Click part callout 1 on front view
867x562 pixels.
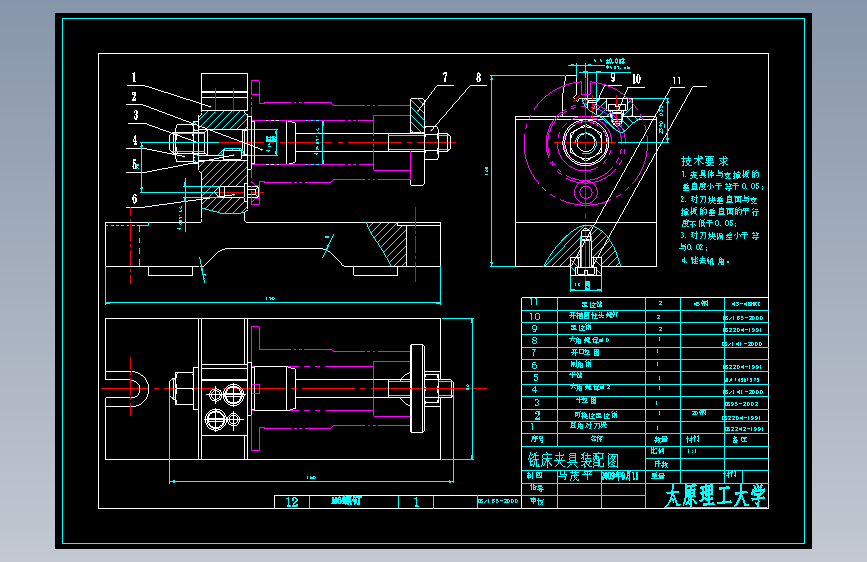[x=134, y=77]
